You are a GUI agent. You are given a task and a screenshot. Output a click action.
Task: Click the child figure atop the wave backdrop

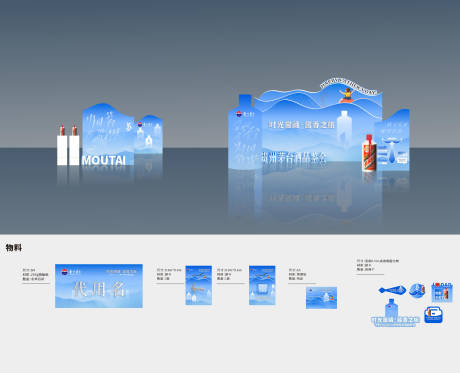(347, 95)
